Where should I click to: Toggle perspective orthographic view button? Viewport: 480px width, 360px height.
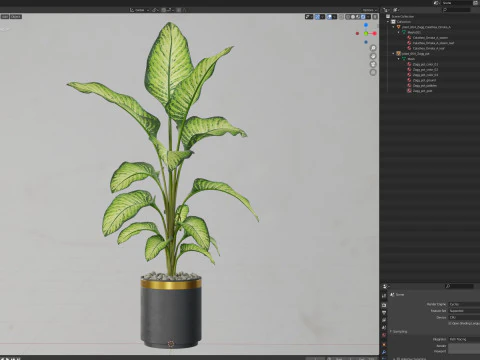click(x=373, y=72)
